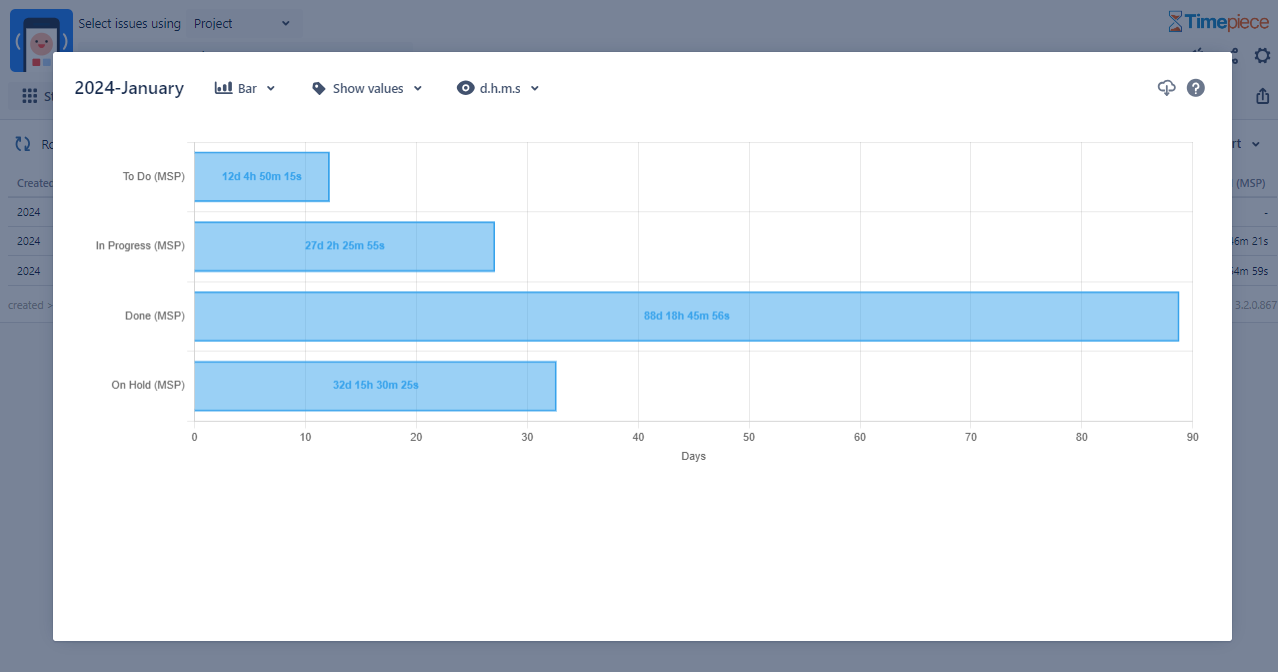Select the On Hold (MSP) bar
The height and width of the screenshot is (672, 1278).
point(375,386)
